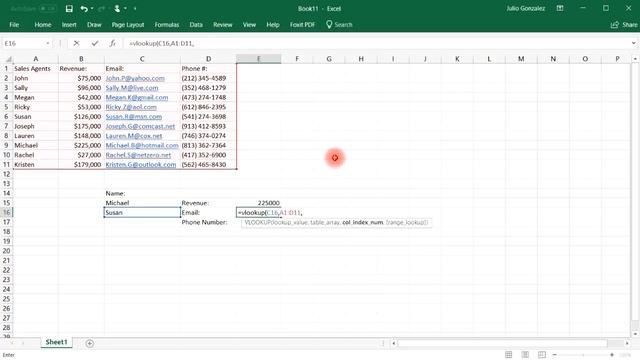
Task: Expand the formula bar with chevron
Action: point(633,43)
